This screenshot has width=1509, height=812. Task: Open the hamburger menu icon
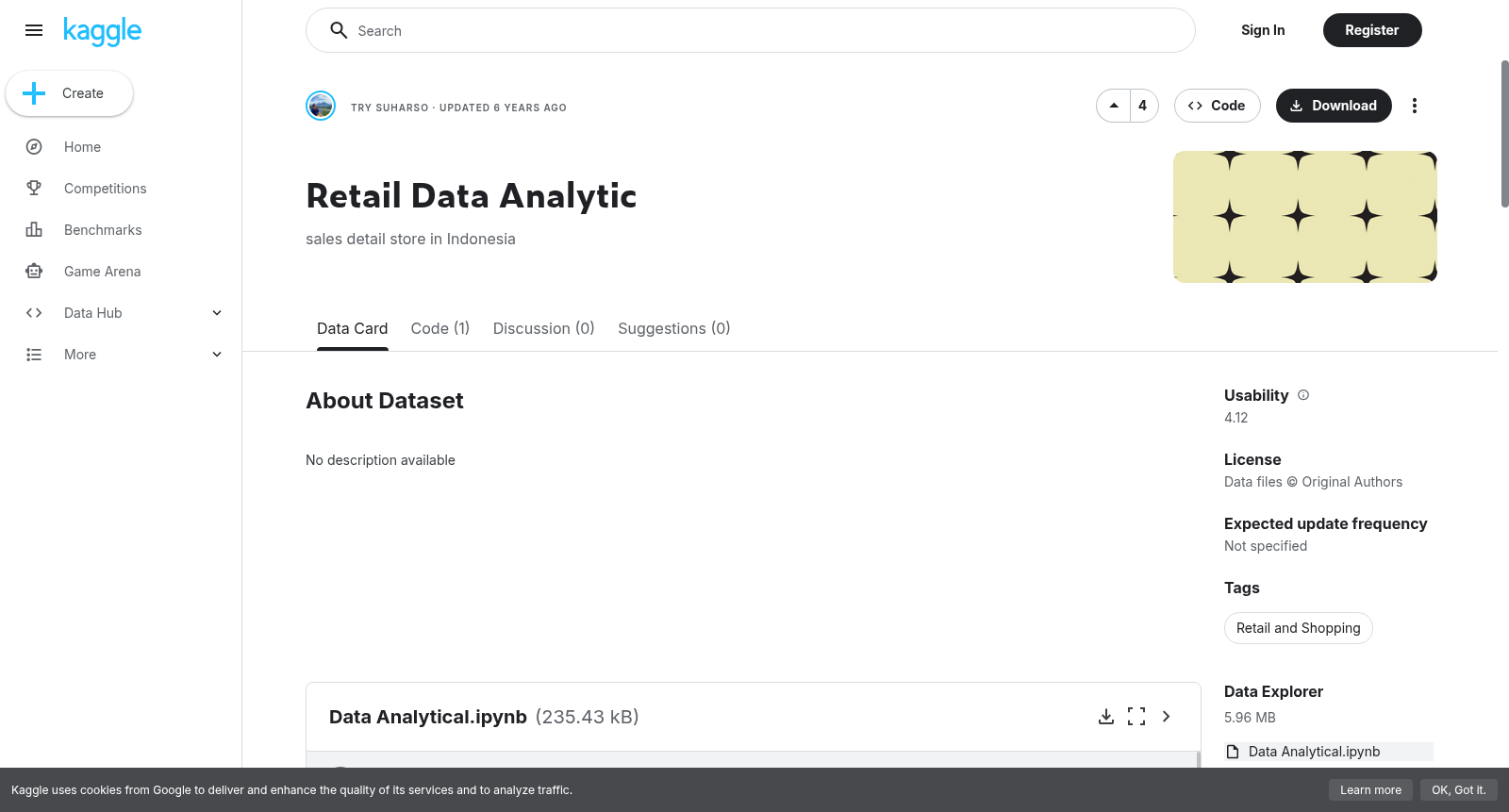(x=34, y=30)
